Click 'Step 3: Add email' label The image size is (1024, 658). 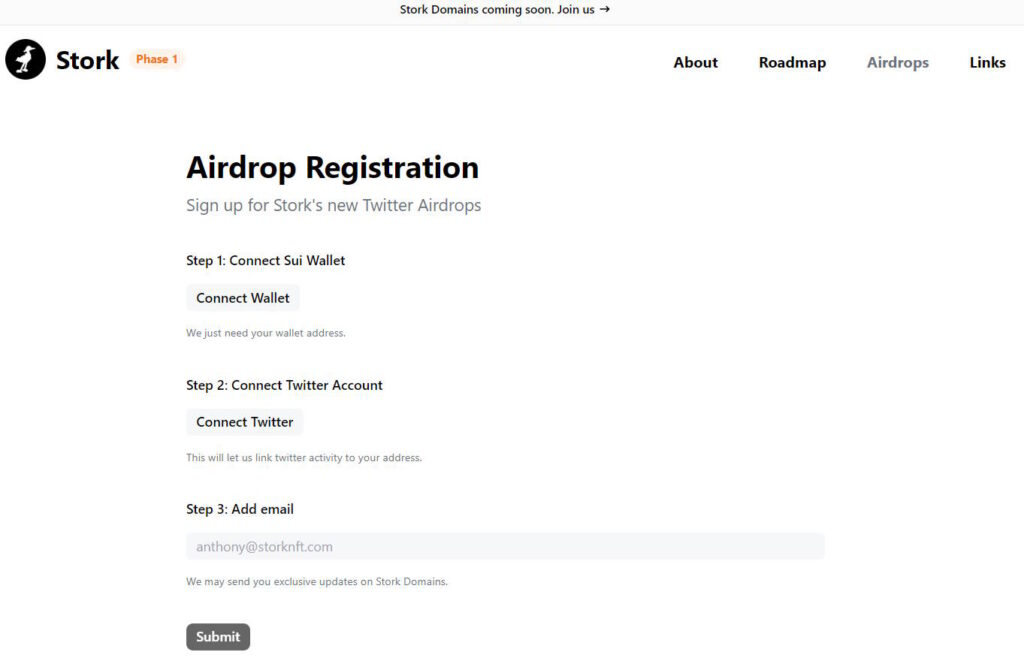point(240,509)
